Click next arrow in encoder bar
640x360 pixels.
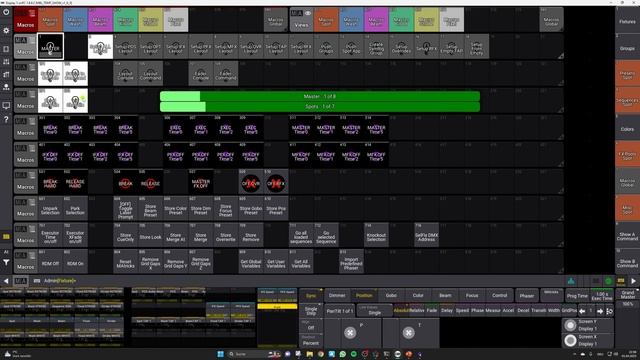(x=600, y=311)
